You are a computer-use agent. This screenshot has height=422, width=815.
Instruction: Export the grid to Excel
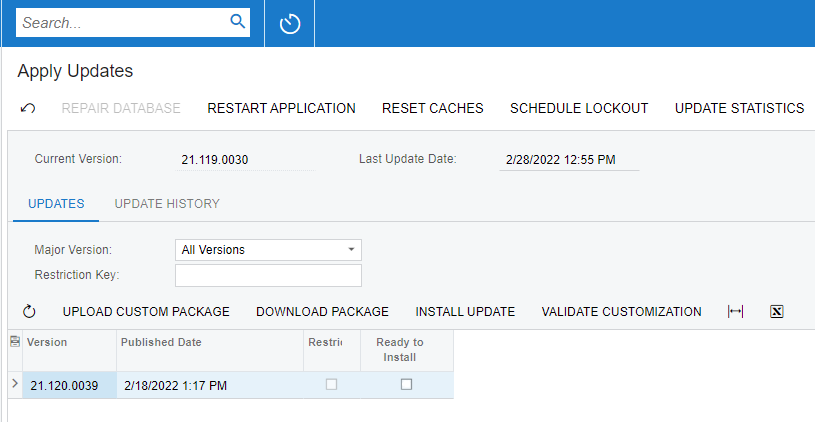[777, 311]
